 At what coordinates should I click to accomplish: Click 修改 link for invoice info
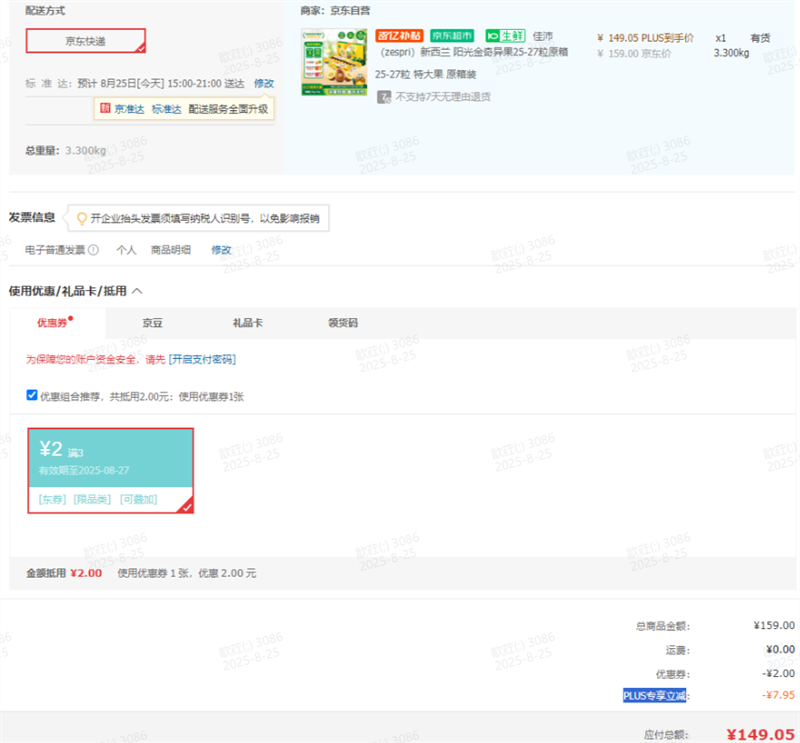(x=221, y=250)
